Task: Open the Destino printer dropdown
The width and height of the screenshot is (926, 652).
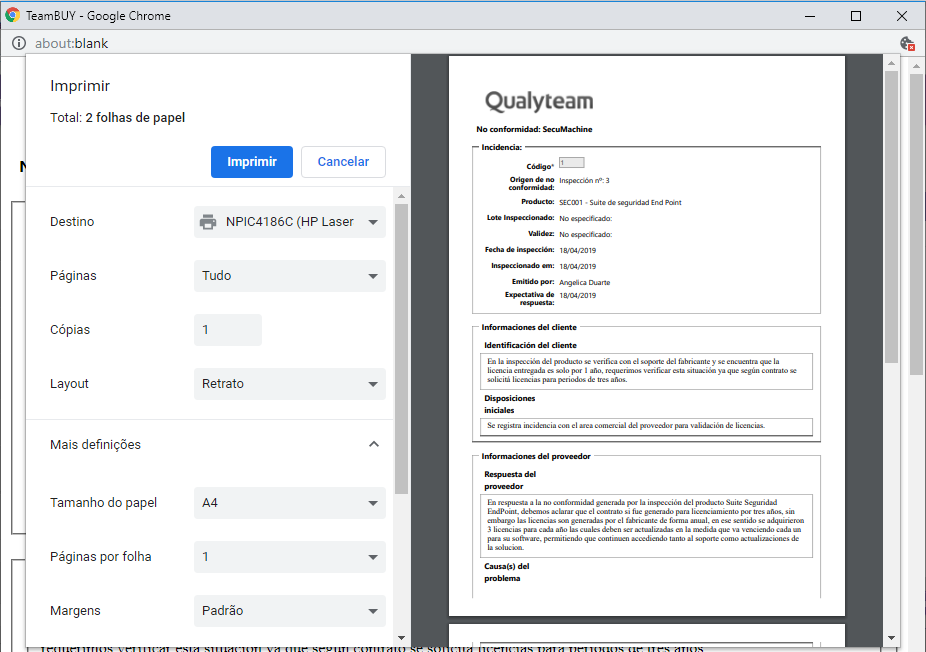Action: 289,222
